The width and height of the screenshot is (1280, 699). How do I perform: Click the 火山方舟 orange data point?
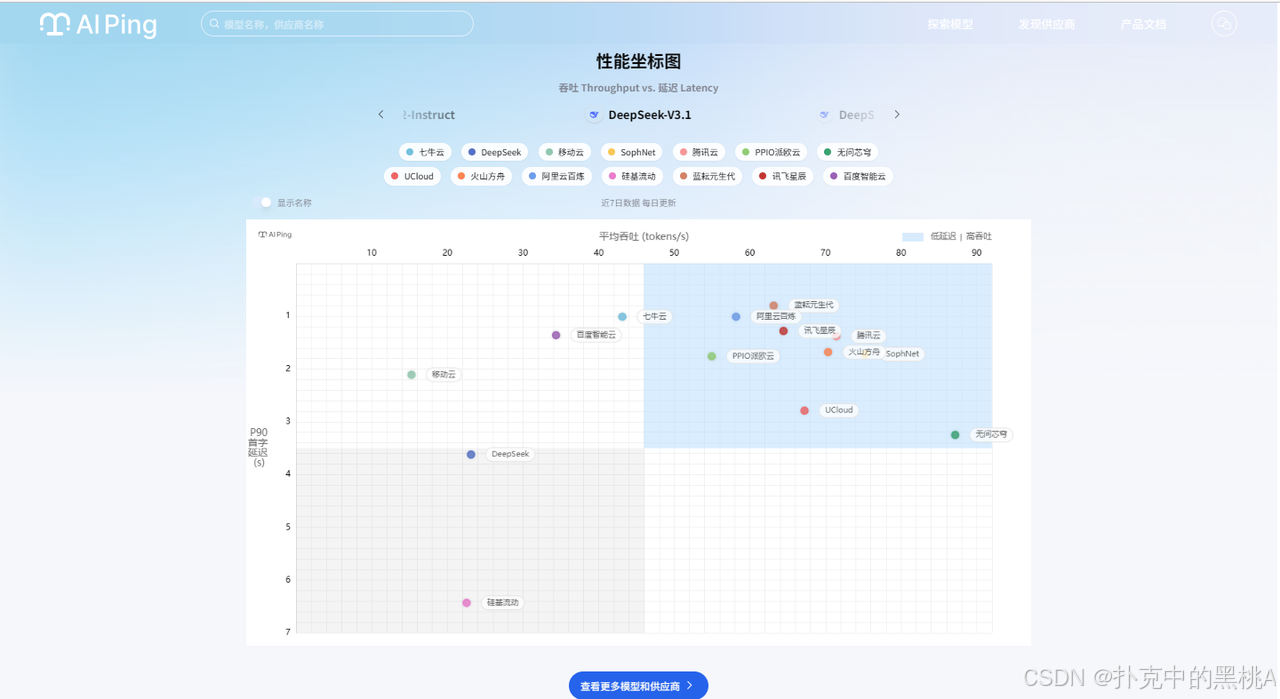point(828,352)
